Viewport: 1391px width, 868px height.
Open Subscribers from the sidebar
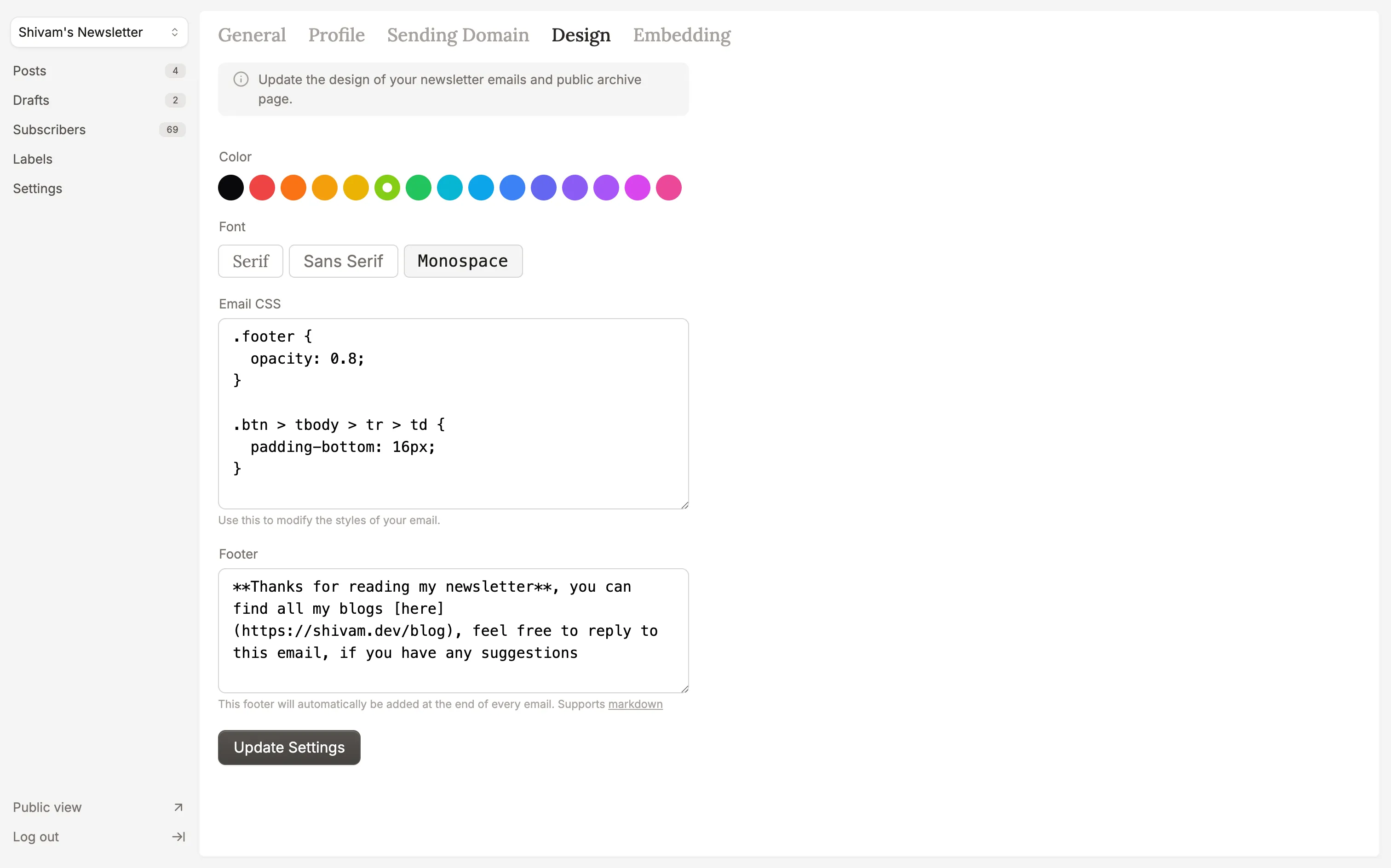click(x=49, y=129)
